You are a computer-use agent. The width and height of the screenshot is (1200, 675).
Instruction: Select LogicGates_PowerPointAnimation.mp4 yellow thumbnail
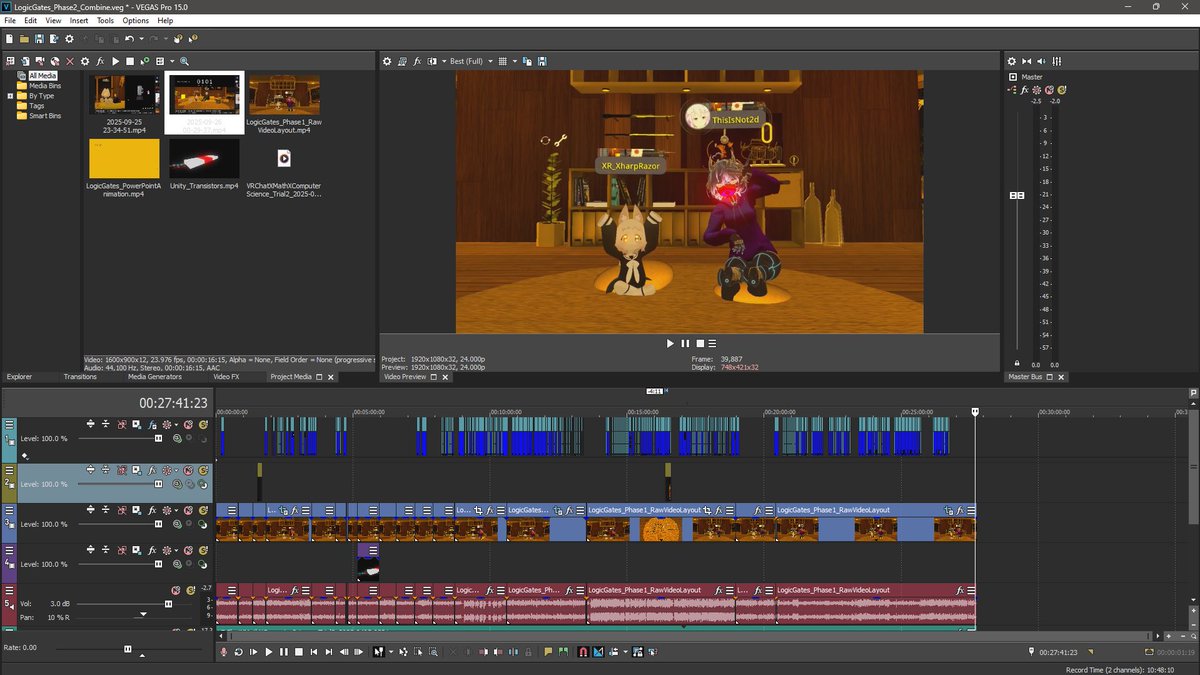pyautogui.click(x=124, y=158)
